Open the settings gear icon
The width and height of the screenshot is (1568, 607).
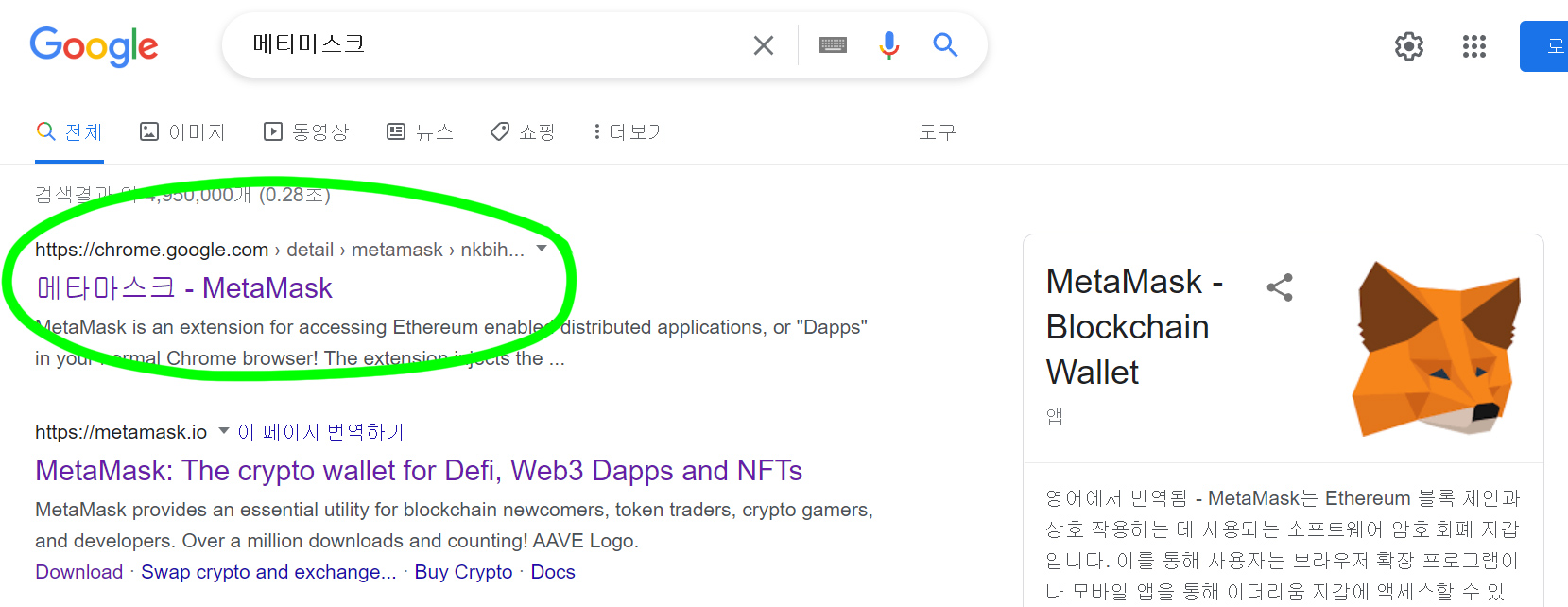[1409, 46]
